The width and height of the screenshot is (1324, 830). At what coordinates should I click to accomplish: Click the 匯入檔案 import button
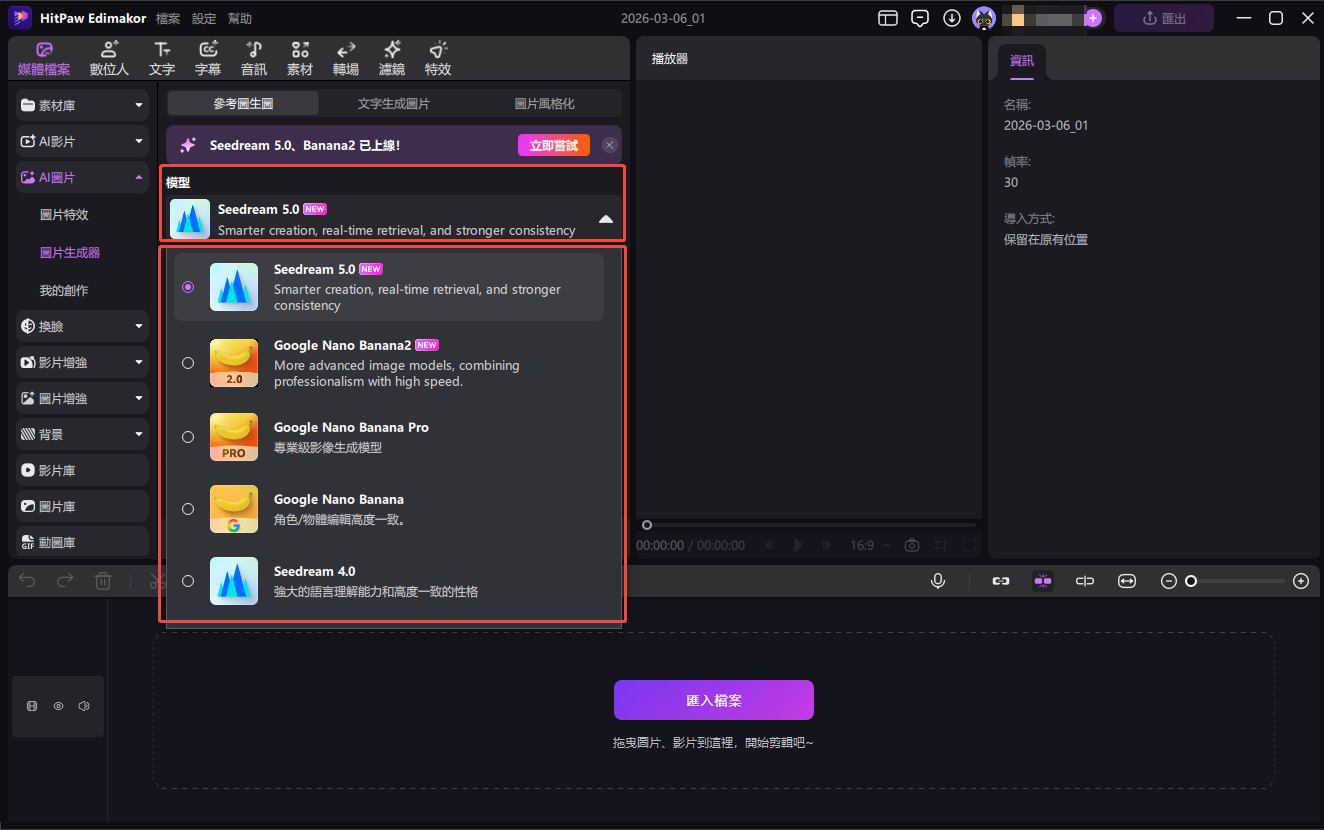tap(713, 701)
